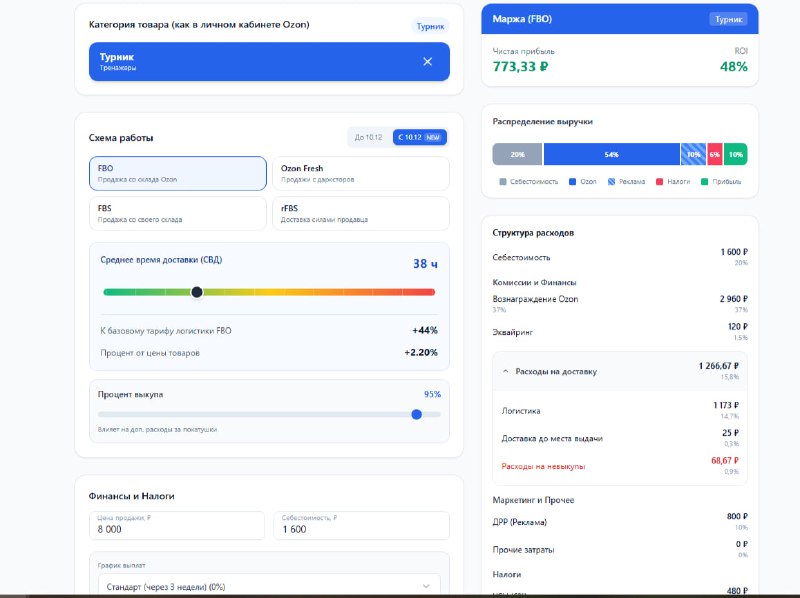Collapse the Расходы на доставку chevron
Image resolution: width=800 pixels, height=598 pixels.
click(x=505, y=371)
